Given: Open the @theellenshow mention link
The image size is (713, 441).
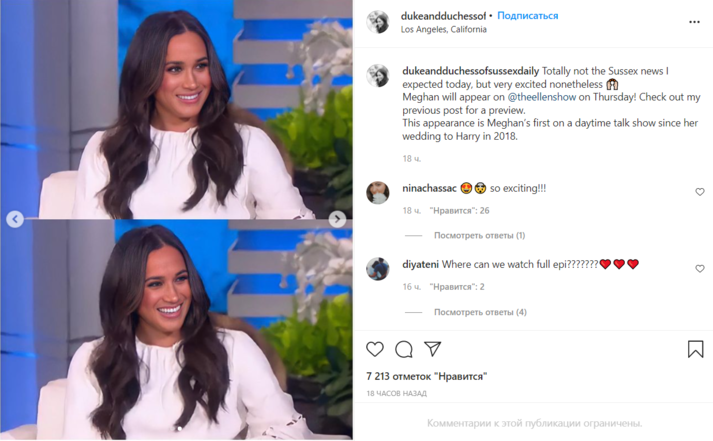Looking at the screenshot, I should [542, 97].
